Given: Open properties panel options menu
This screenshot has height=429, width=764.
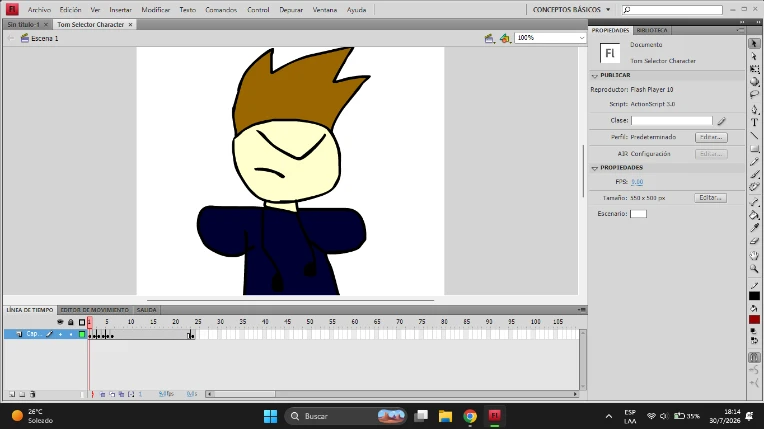Looking at the screenshot, I should [x=740, y=30].
